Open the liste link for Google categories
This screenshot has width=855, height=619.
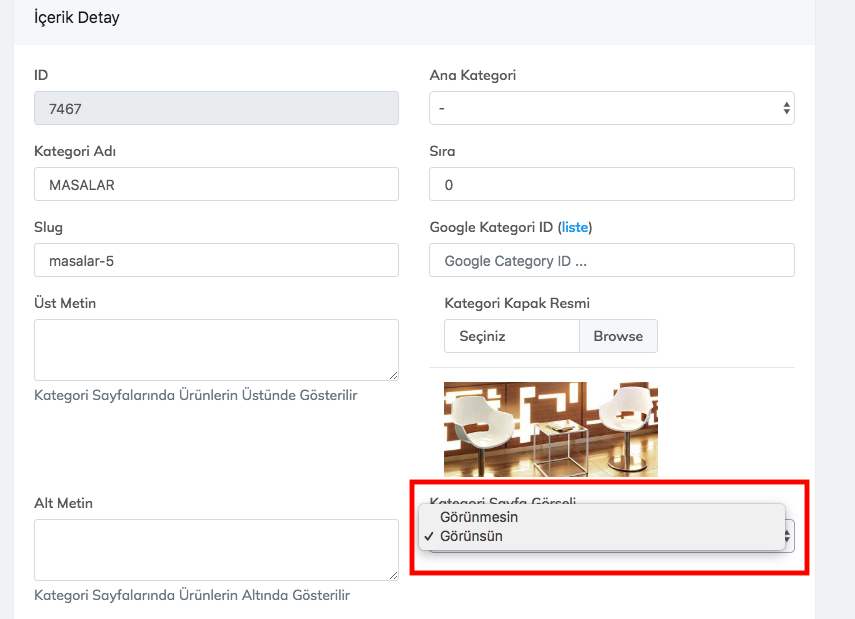tap(575, 227)
